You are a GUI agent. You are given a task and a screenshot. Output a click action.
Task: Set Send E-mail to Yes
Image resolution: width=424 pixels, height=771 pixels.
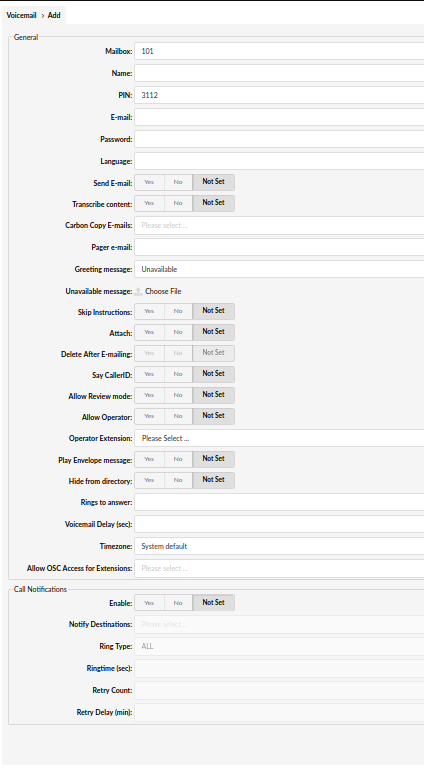149,182
